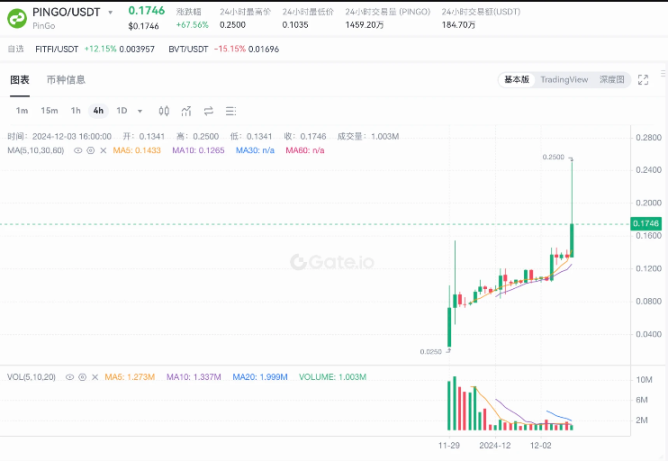
Task: Remove the MA indicator with X
Action: [x=101, y=150]
